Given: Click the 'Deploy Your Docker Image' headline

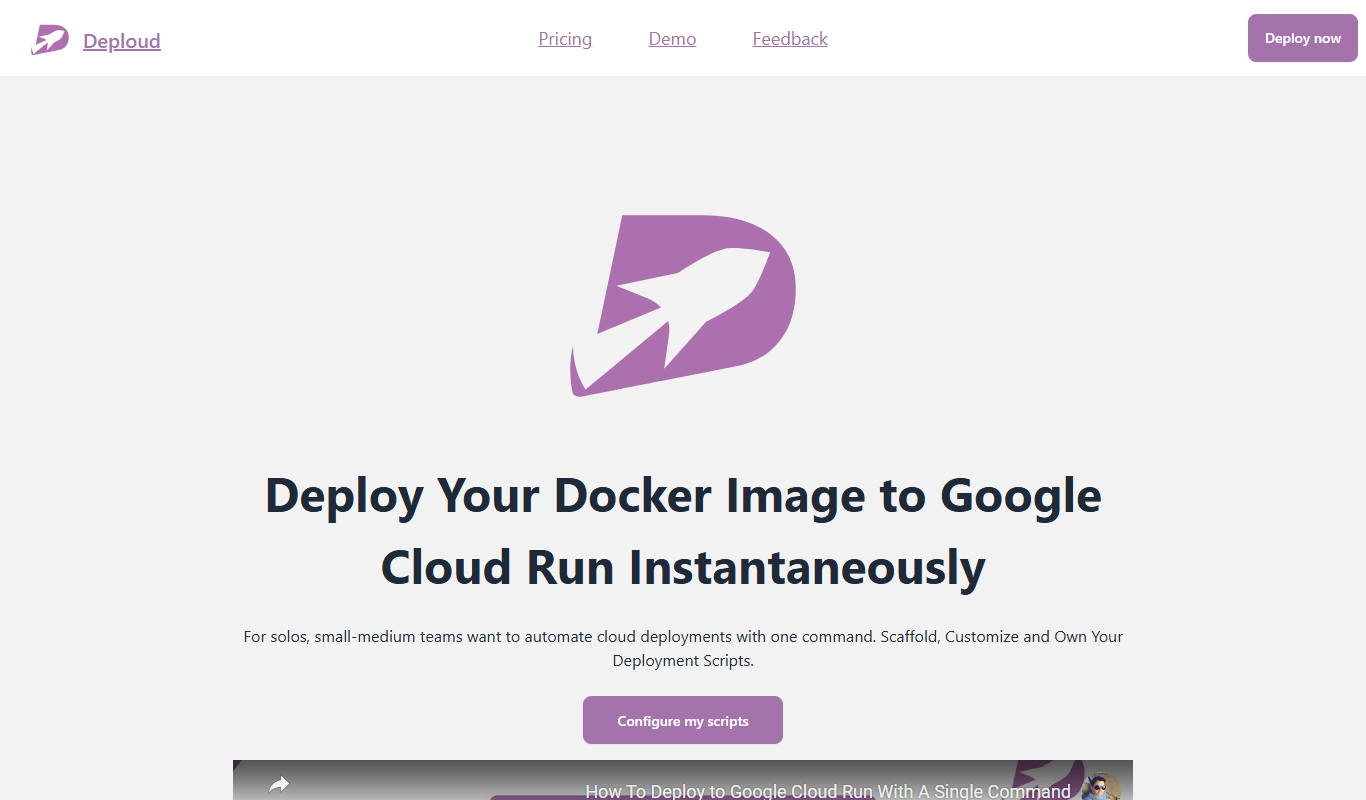Looking at the screenshot, I should click(683, 531).
